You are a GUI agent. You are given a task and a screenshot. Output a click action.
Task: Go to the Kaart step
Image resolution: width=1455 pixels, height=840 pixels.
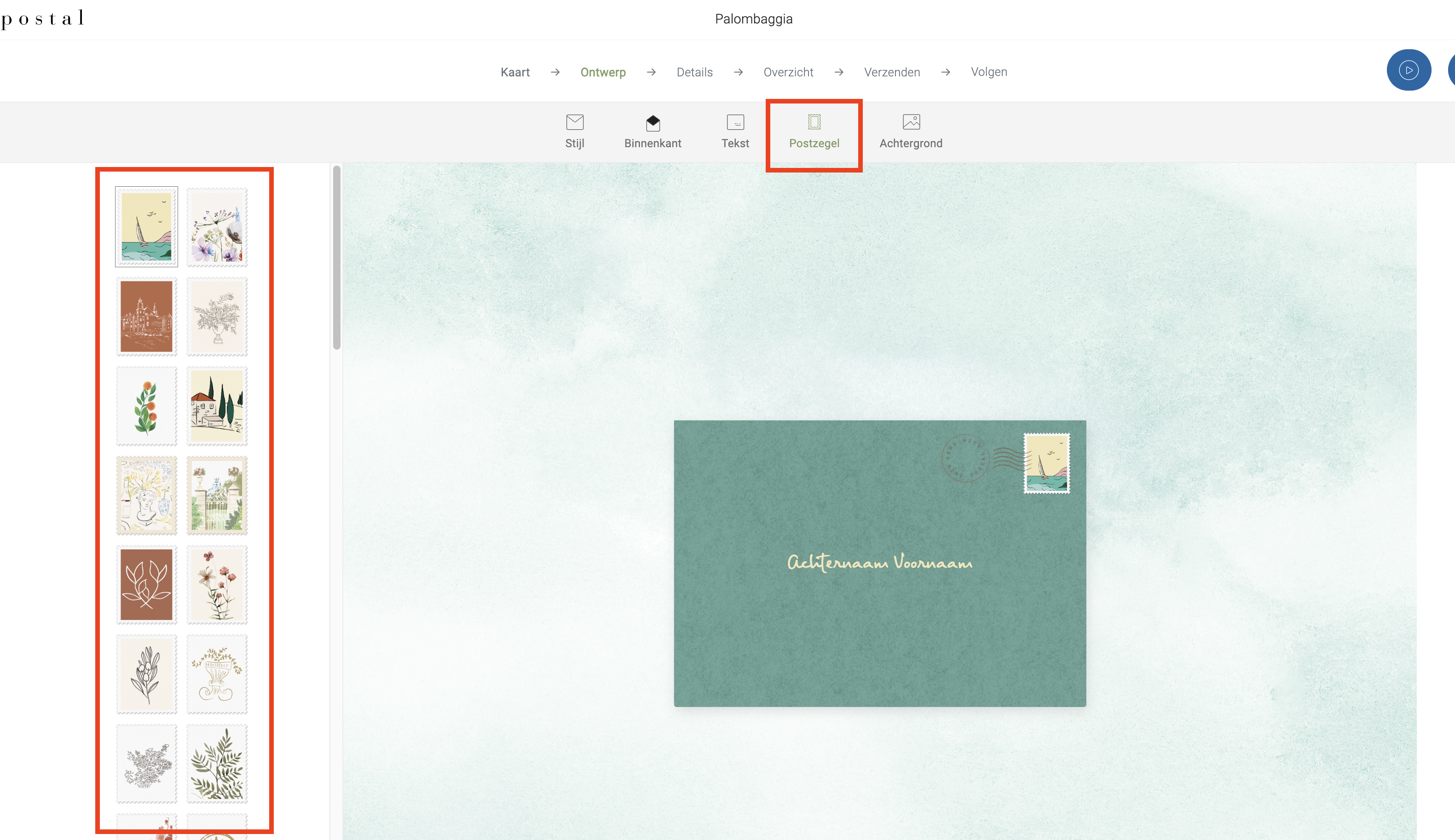[x=515, y=72]
